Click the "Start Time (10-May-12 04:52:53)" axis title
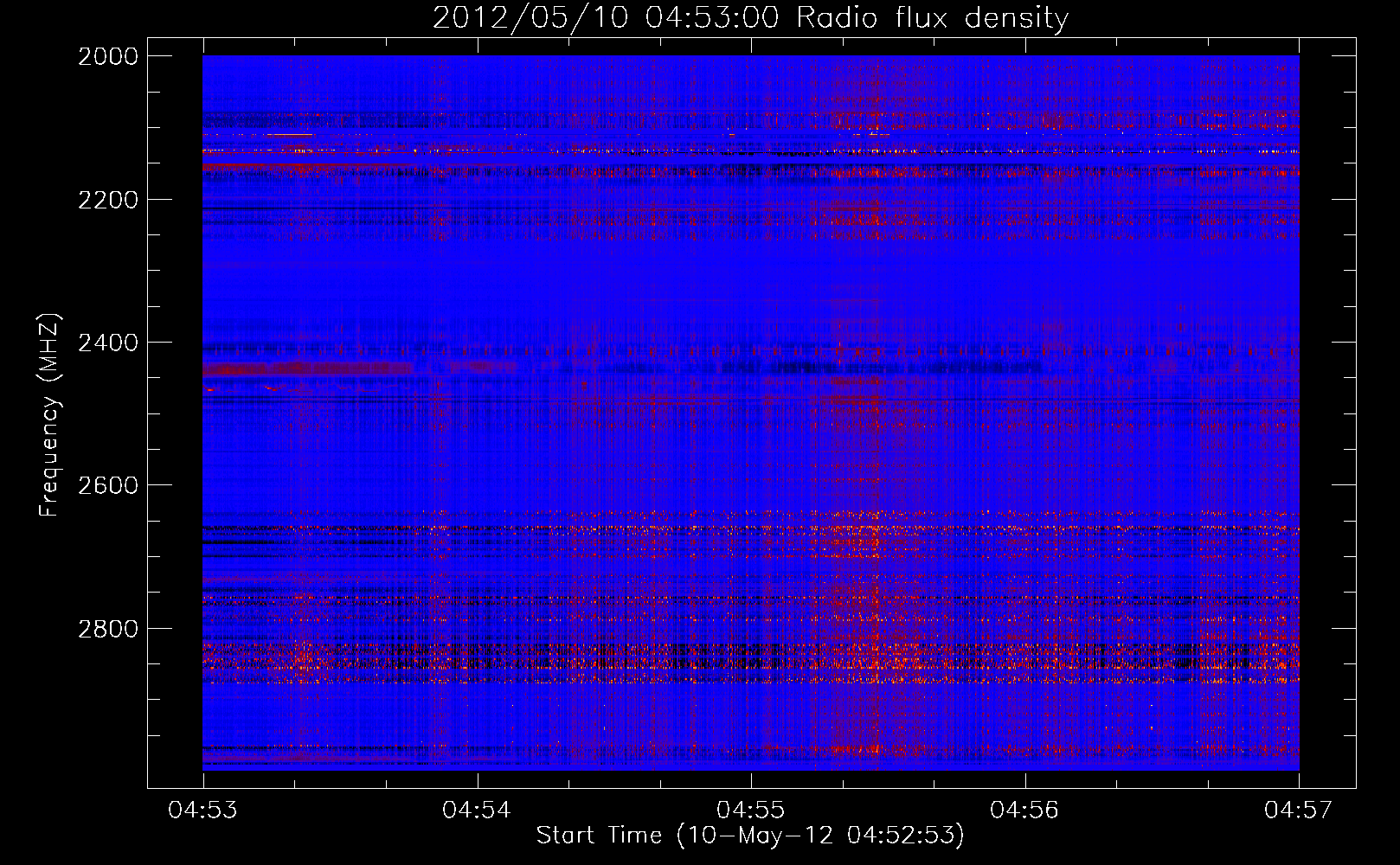This screenshot has width=1400, height=865. tap(750, 836)
